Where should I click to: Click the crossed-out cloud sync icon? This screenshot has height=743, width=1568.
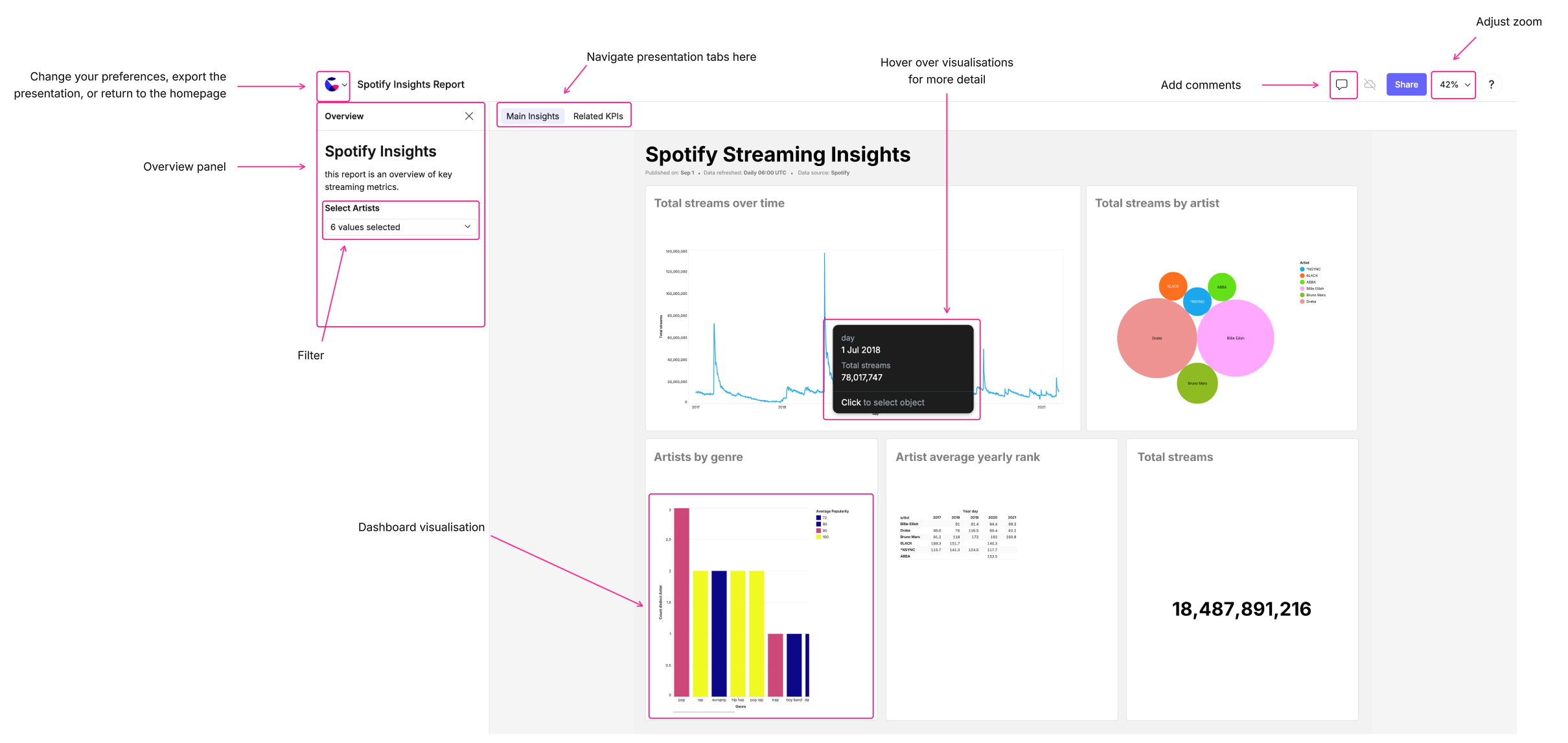tap(1370, 85)
